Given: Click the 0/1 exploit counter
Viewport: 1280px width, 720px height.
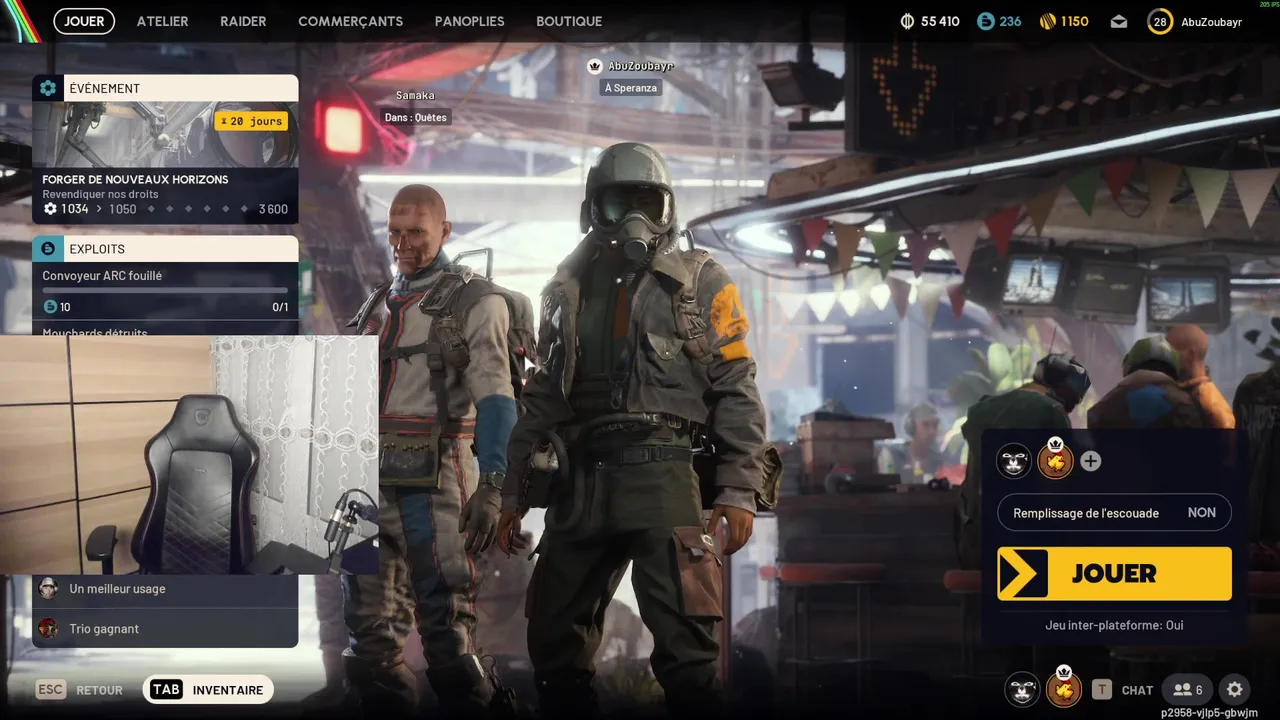Looking at the screenshot, I should [280, 307].
